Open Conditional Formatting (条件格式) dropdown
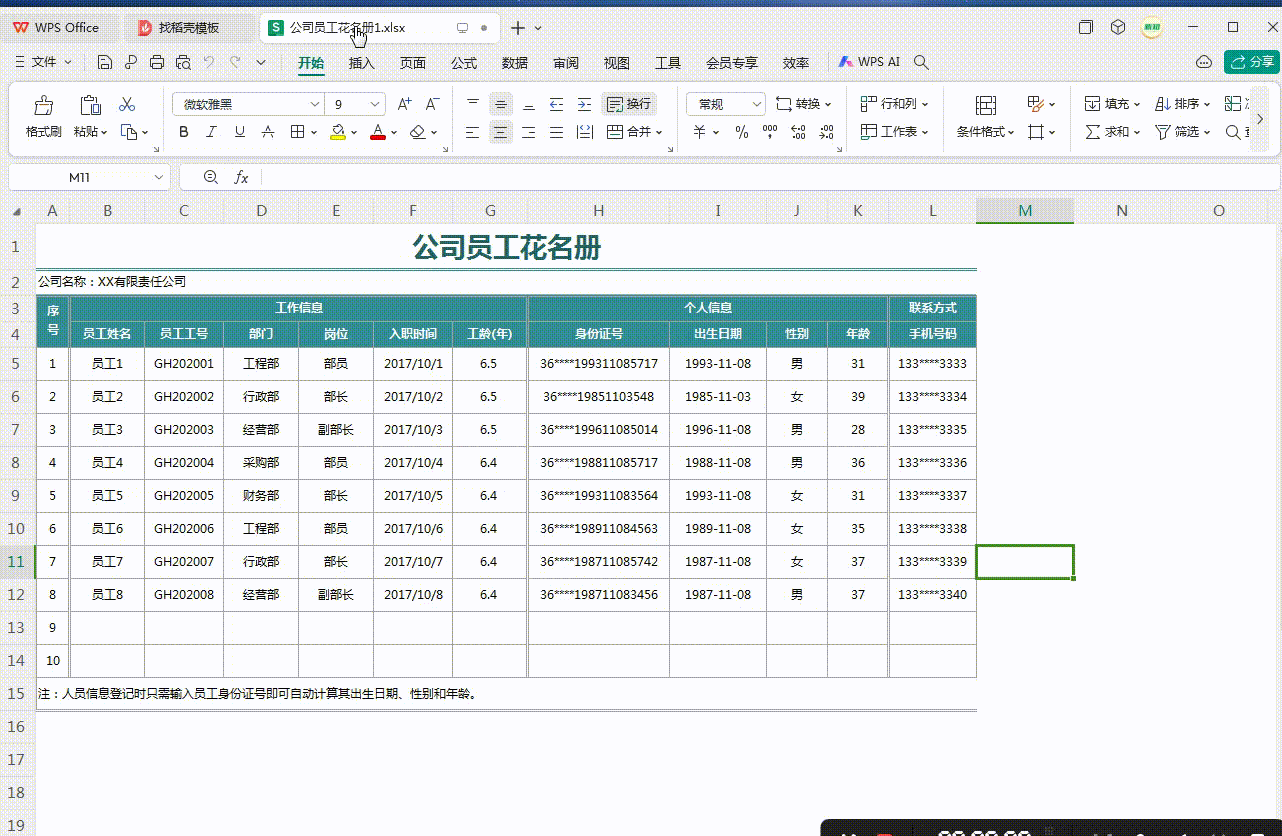The width and height of the screenshot is (1282, 836). coord(985,132)
